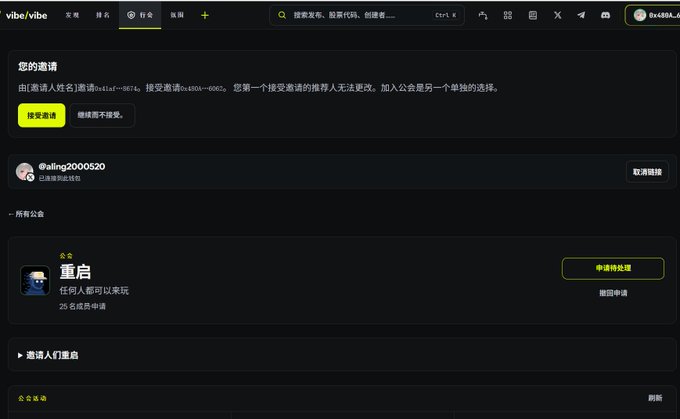Click the 公会活动 section heading

click(x=32, y=398)
